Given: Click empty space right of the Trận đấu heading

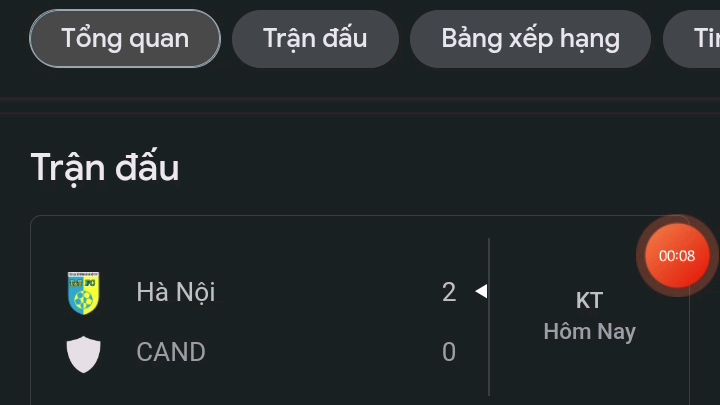Looking at the screenshot, I should click(413, 168).
